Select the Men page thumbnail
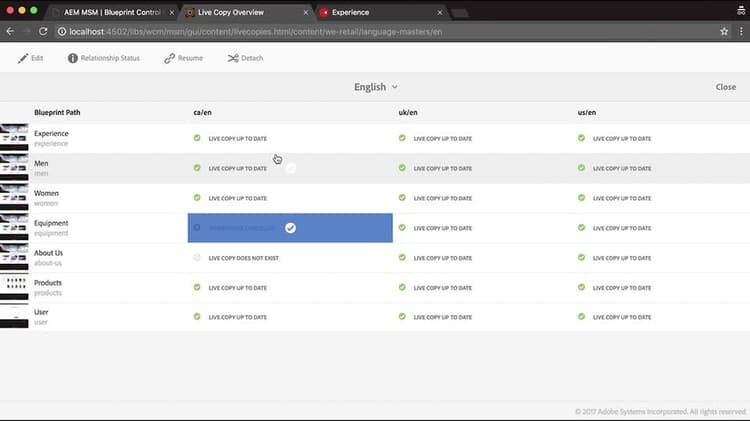Viewport: 750px width, 421px height. point(14,168)
